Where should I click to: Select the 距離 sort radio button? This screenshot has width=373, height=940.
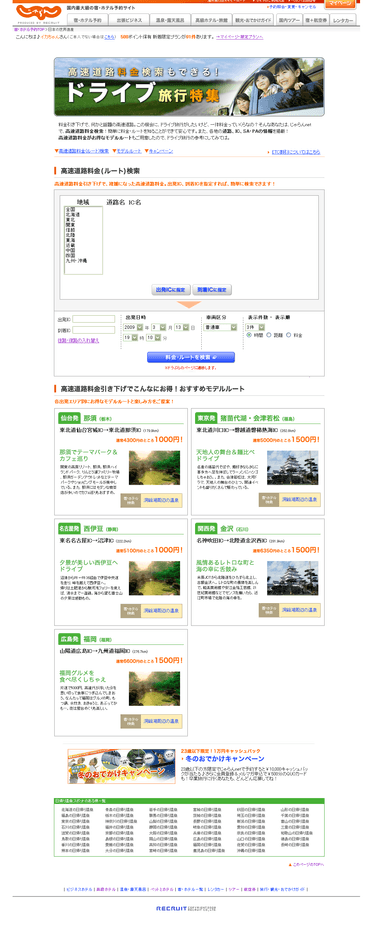269,336
